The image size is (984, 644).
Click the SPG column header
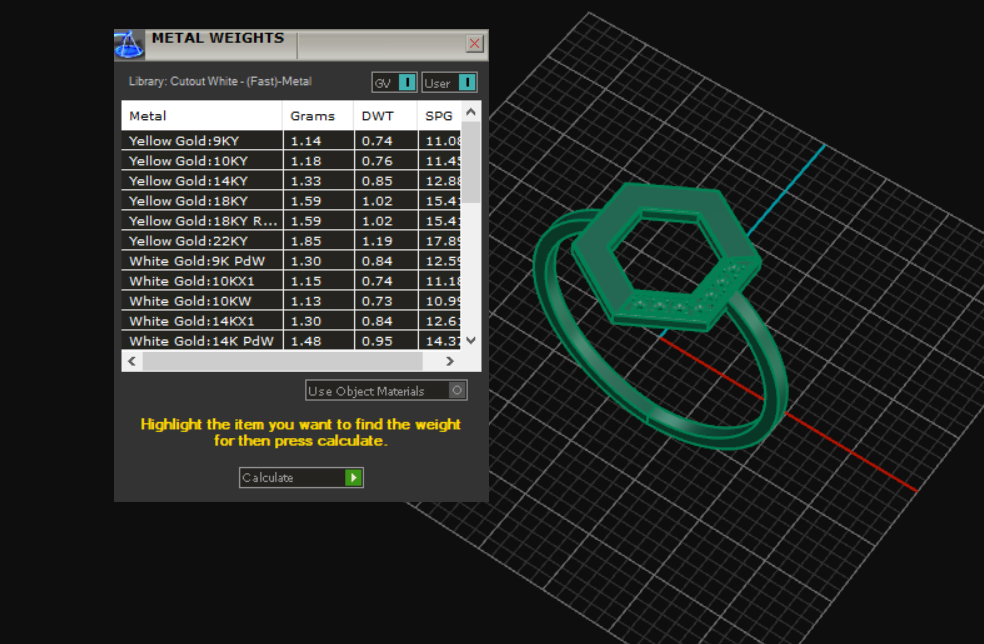tap(439, 116)
